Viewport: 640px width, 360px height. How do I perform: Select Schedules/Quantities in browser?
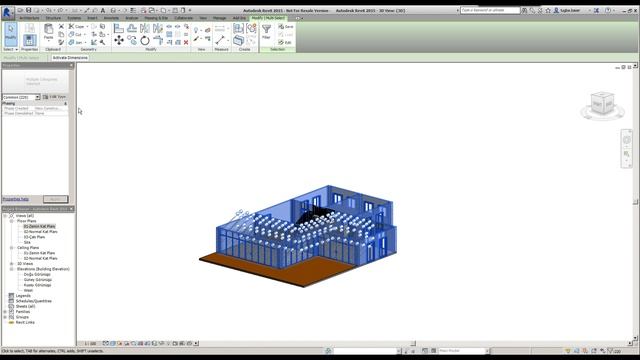[x=34, y=301]
